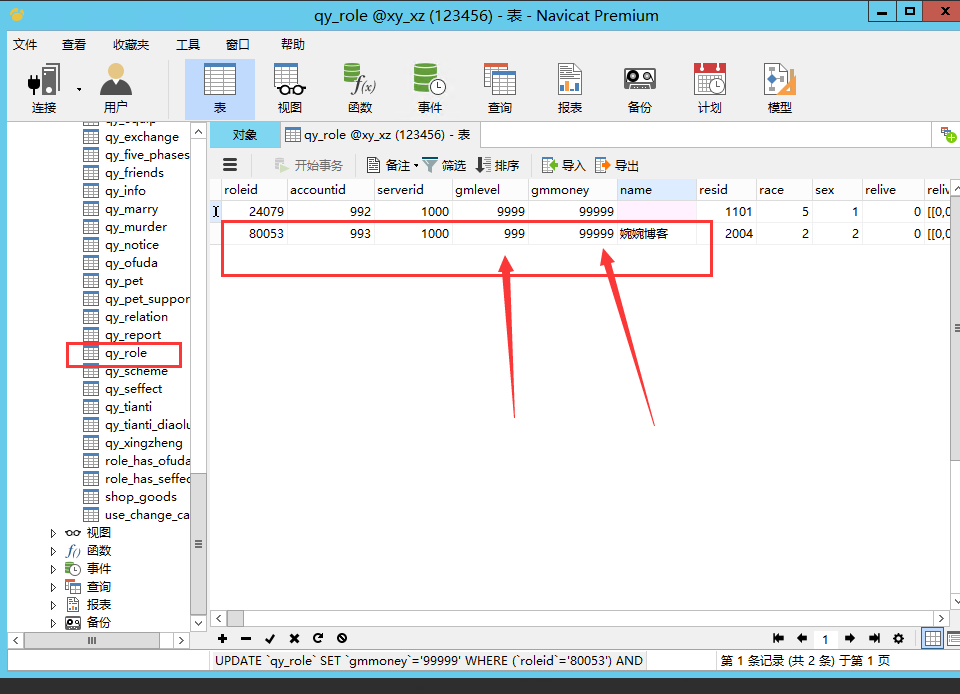960x694 pixels.
Task: Select the qy_role table in sidebar
Action: point(125,353)
